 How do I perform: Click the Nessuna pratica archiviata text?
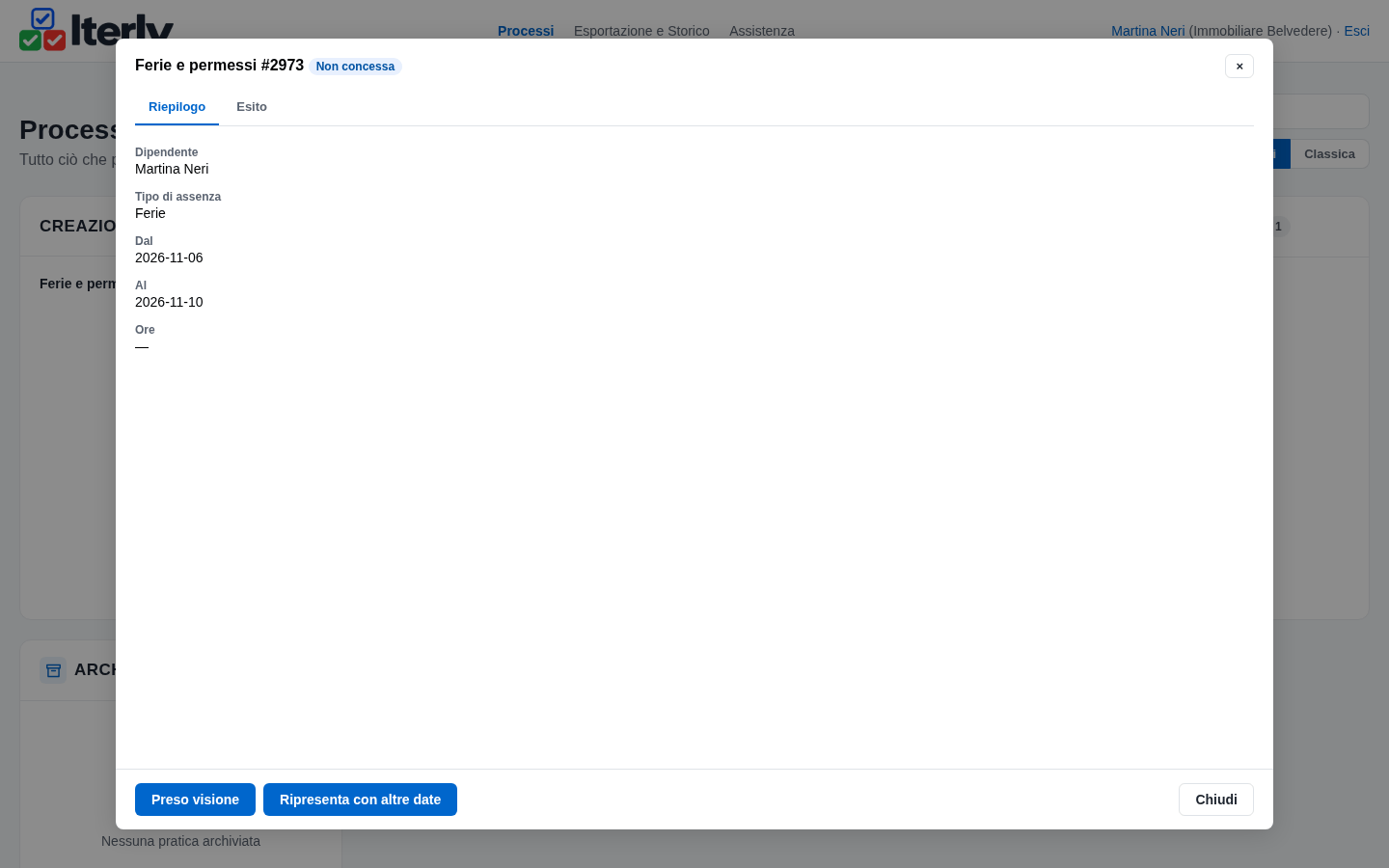(180, 841)
